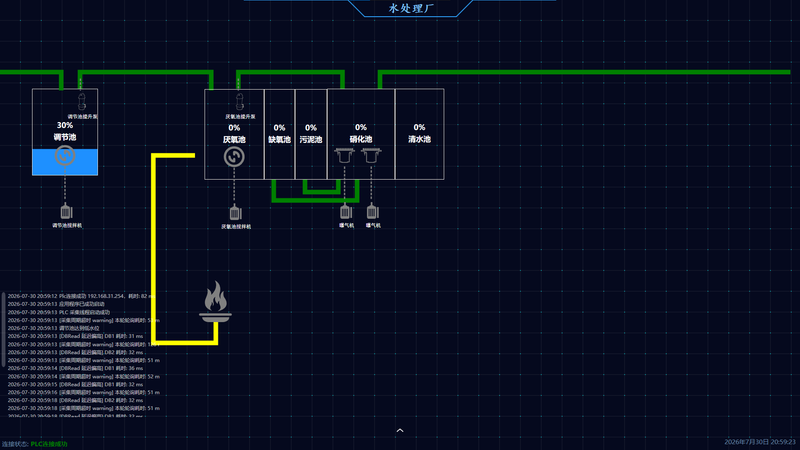The image size is (800, 450).
Task: Click the right 曝气机 text label
Action: (x=373, y=225)
